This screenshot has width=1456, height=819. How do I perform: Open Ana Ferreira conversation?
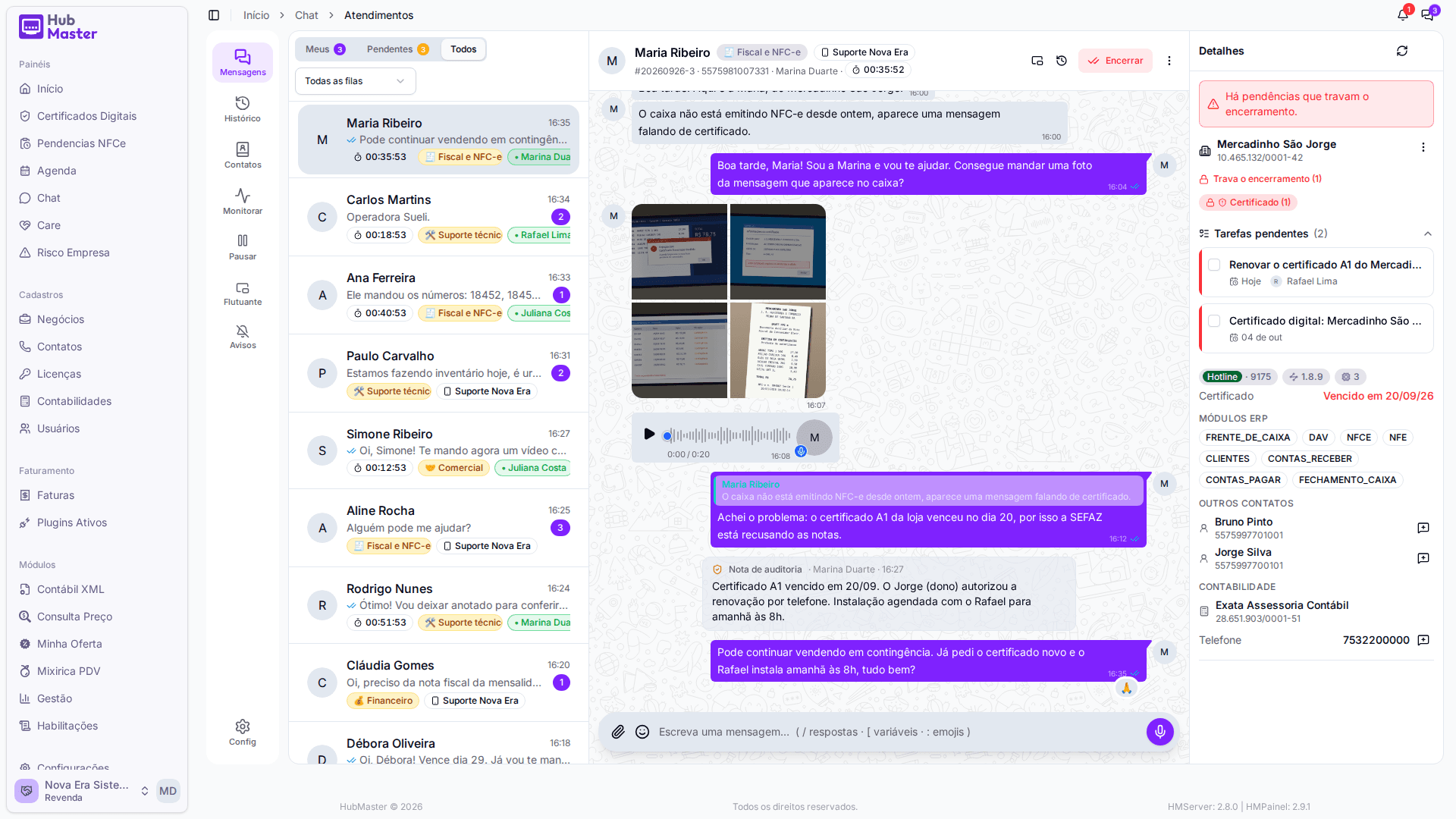[x=438, y=295]
